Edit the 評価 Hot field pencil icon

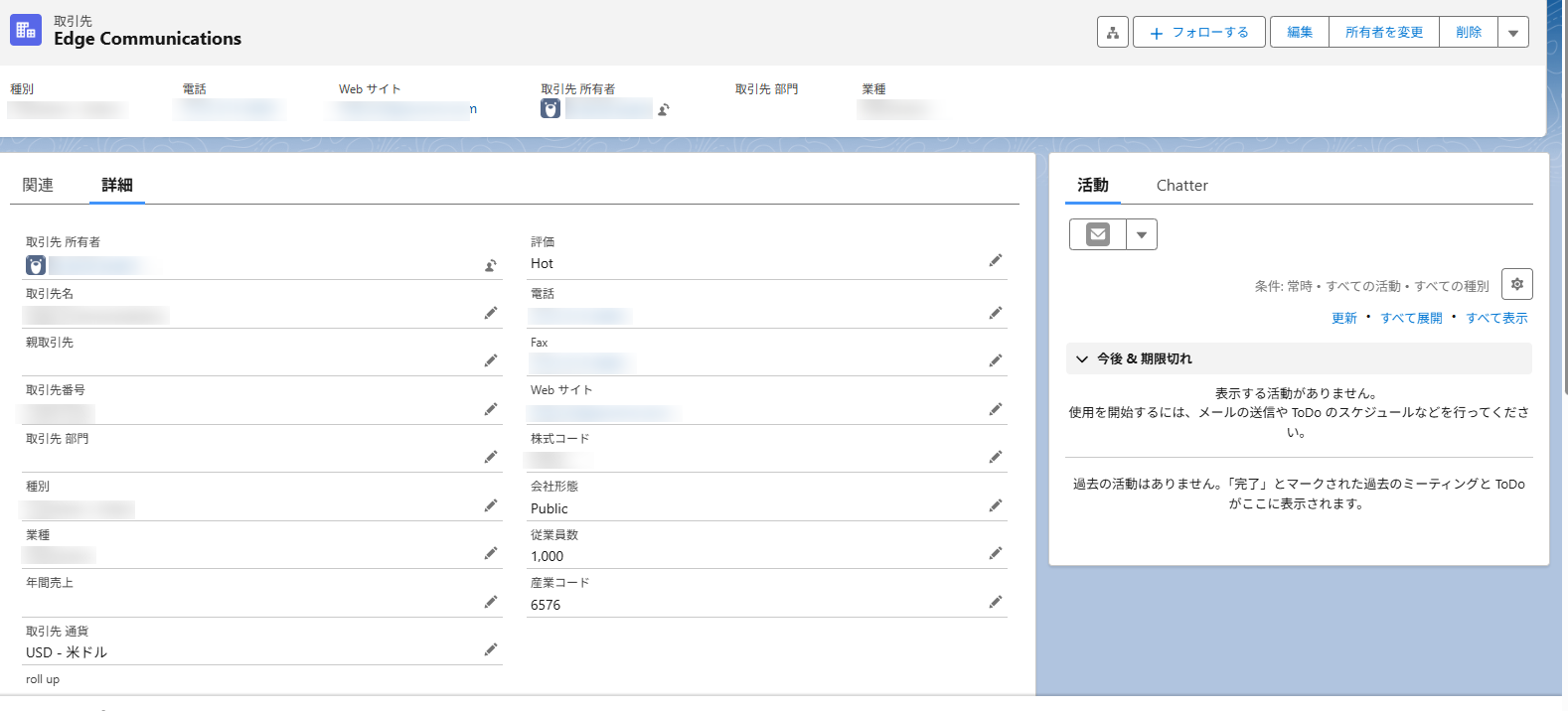click(996, 260)
